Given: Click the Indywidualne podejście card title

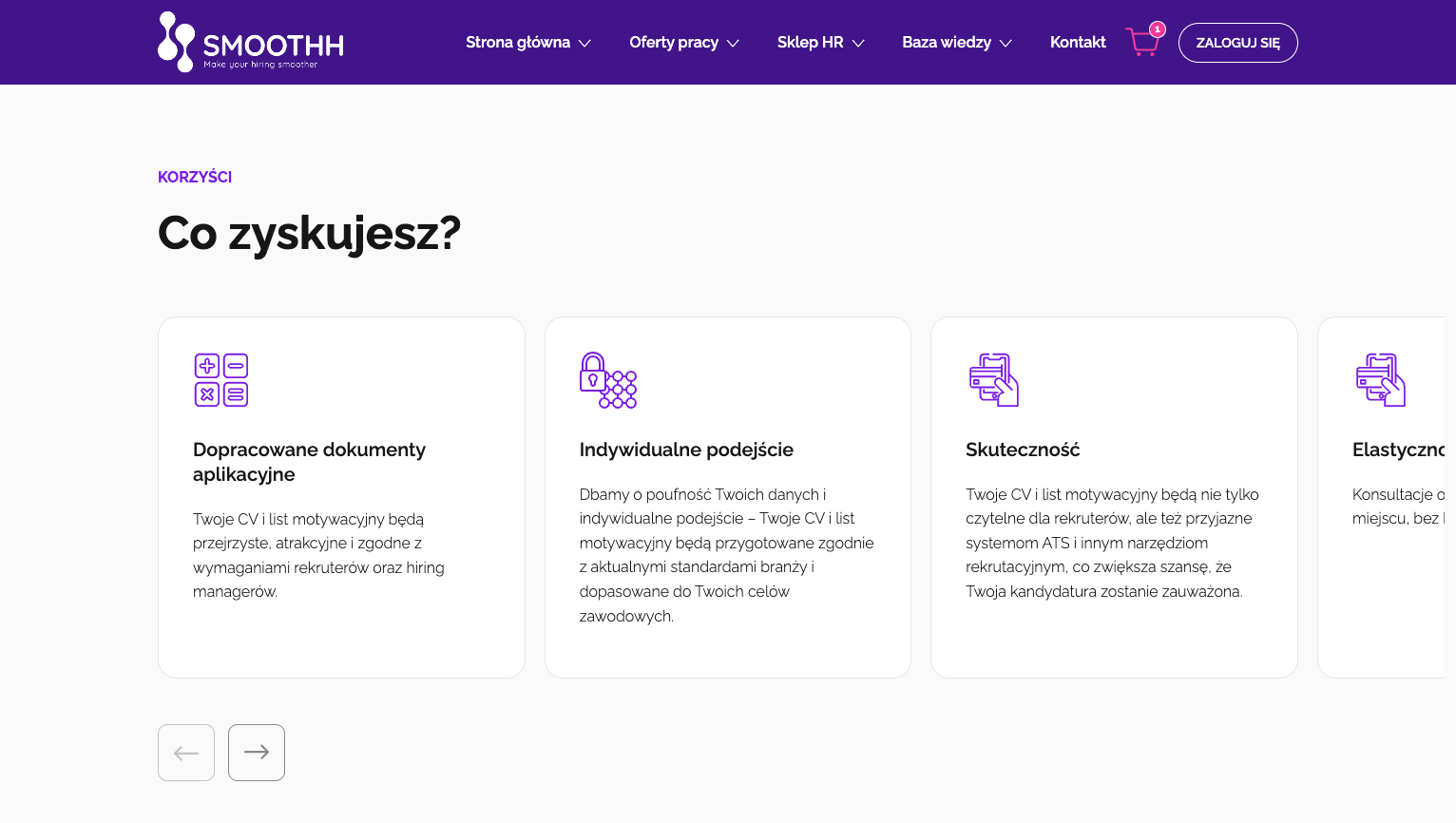Looking at the screenshot, I should coord(686,450).
